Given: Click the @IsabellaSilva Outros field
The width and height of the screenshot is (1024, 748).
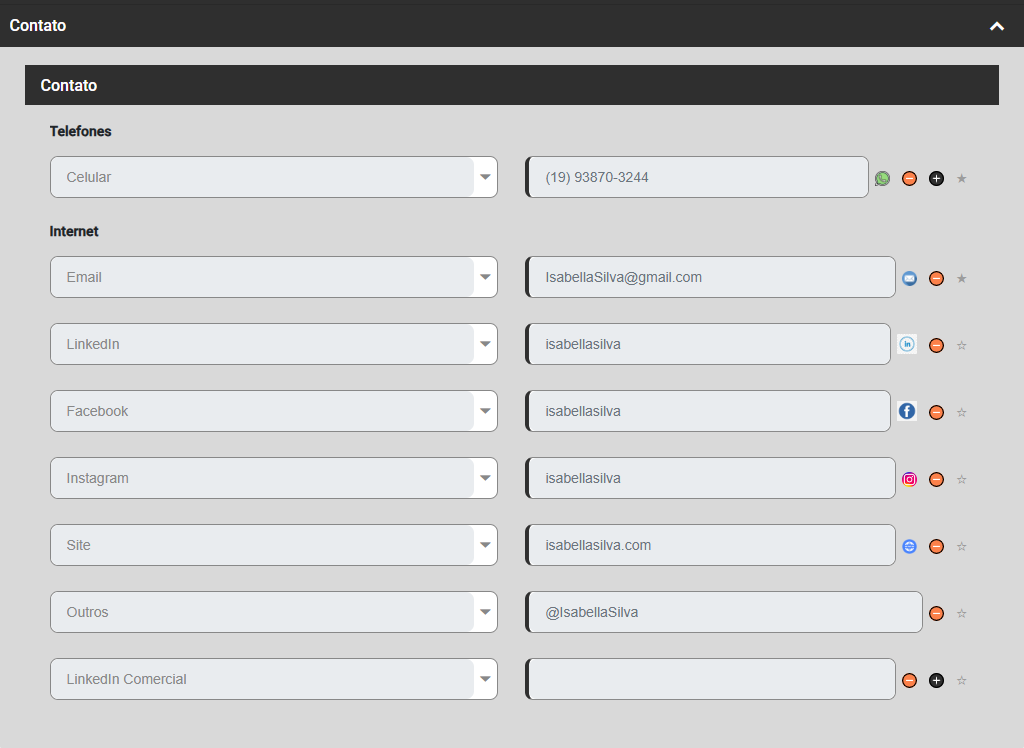Looking at the screenshot, I should [724, 612].
